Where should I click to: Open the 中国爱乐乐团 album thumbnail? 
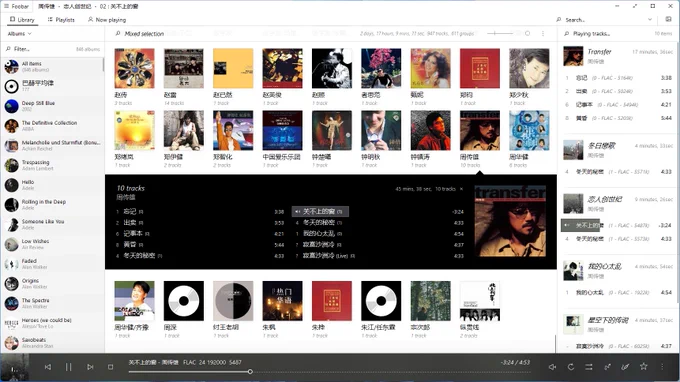(x=282, y=131)
